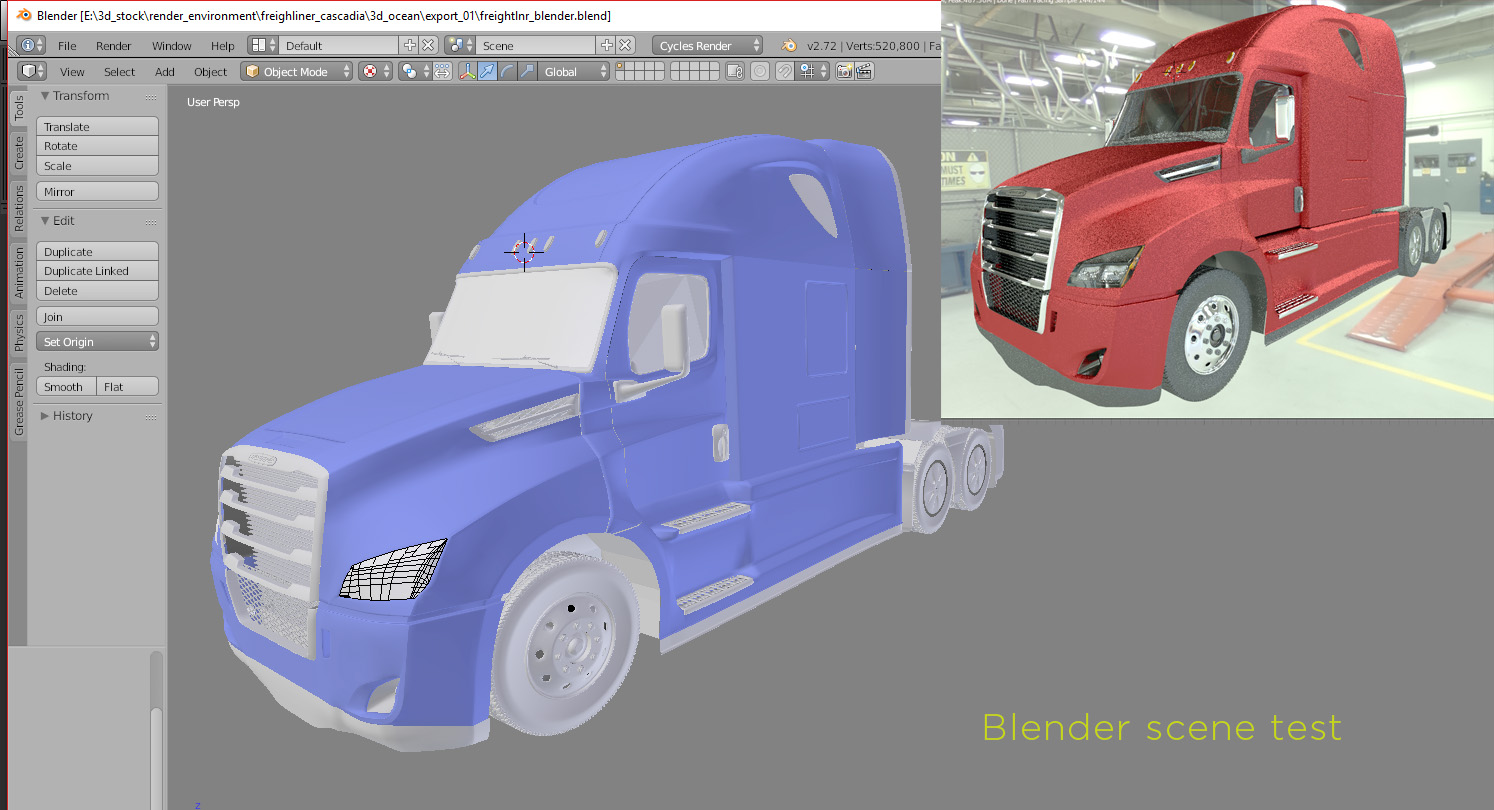Image resolution: width=1494 pixels, height=810 pixels.
Task: Open the Select menu in 3D header
Action: [119, 72]
